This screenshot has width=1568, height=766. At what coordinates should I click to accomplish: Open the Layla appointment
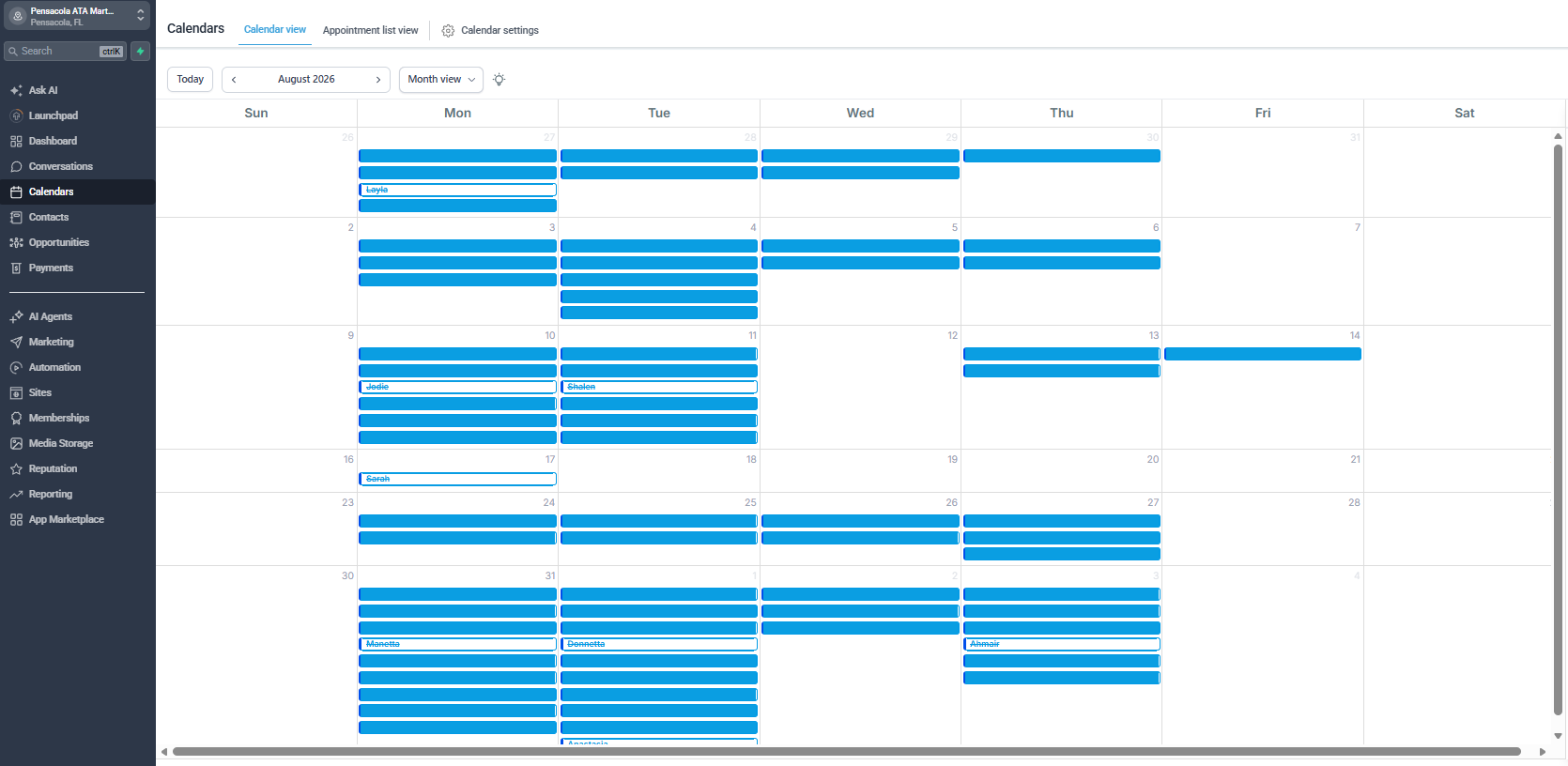click(457, 190)
